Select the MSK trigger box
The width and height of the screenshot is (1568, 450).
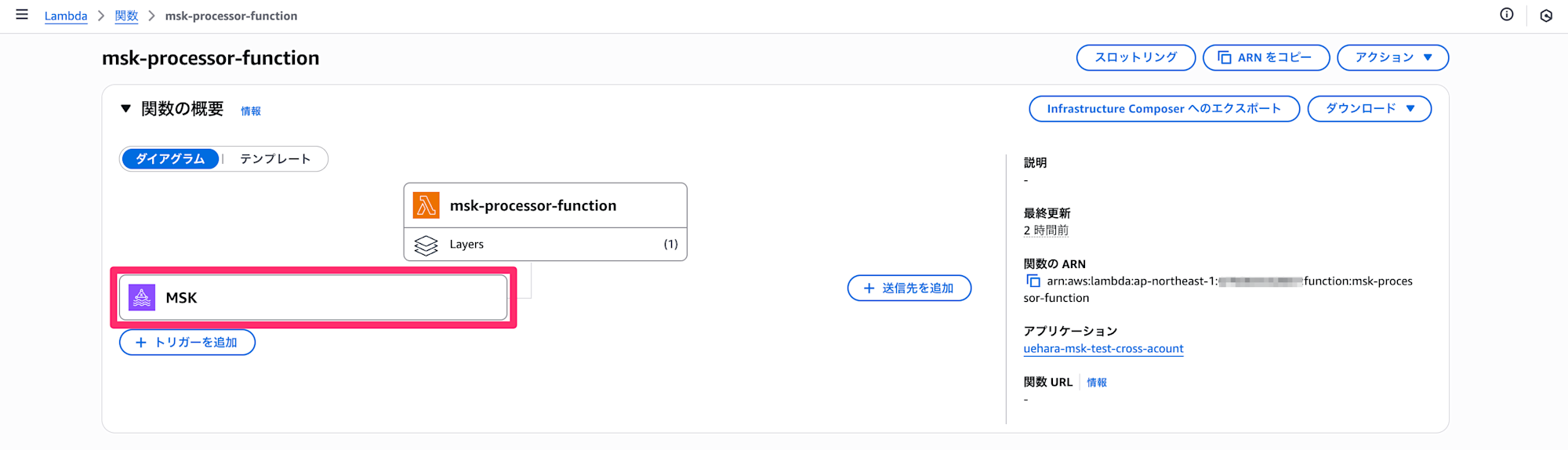[314, 298]
